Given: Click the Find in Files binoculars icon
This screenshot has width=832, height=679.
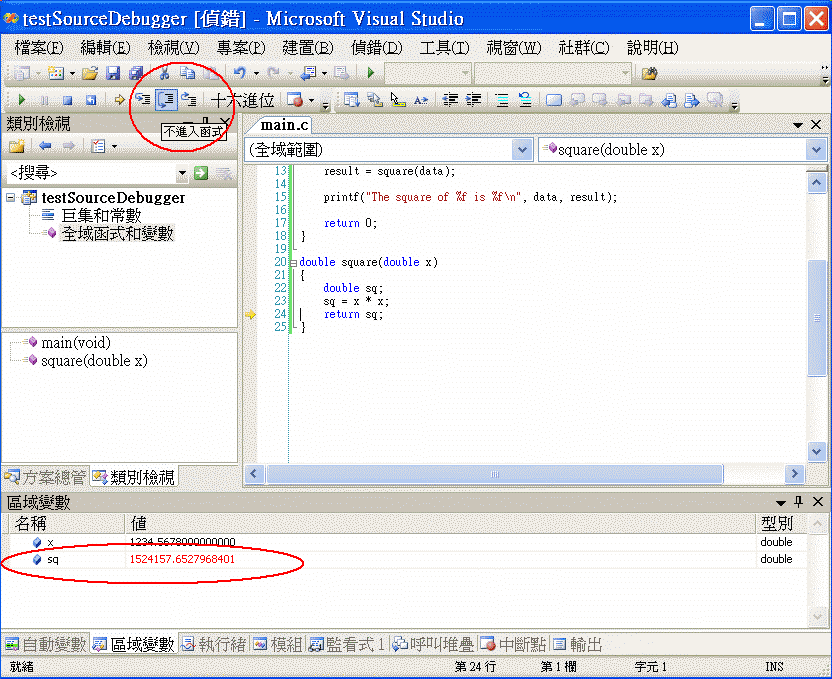Looking at the screenshot, I should point(649,73).
